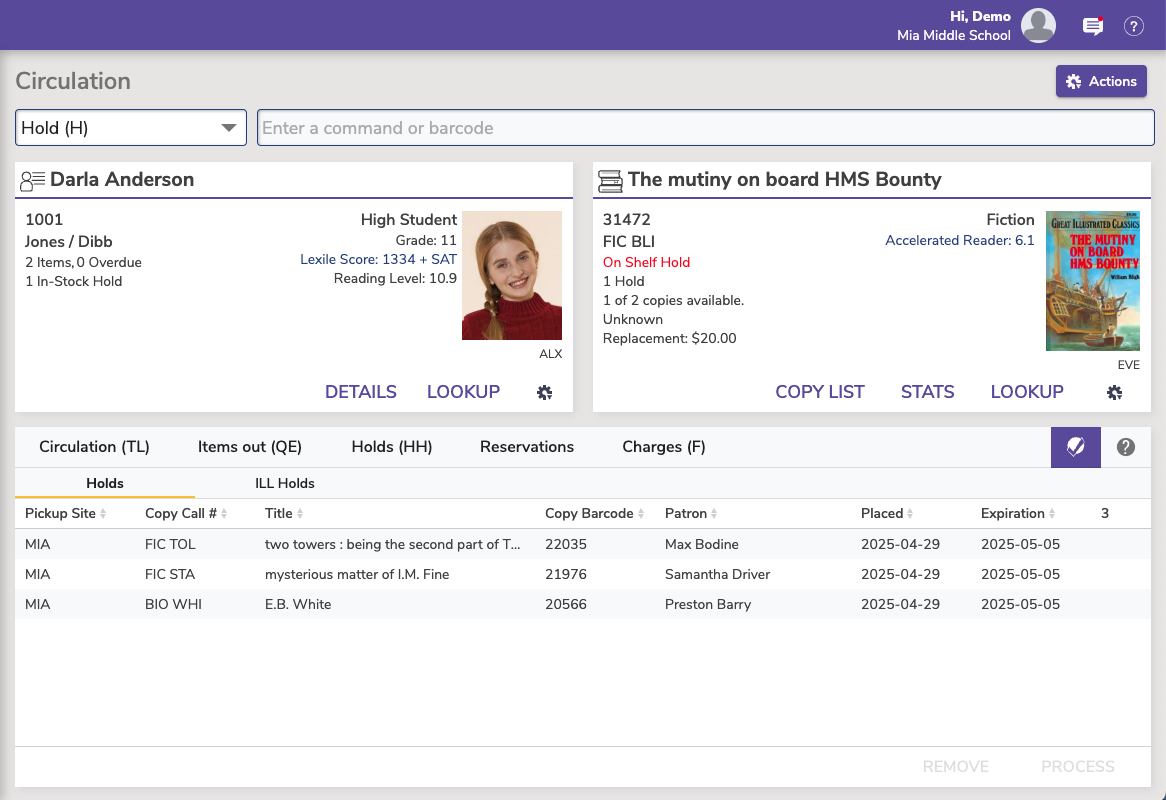Open the messages notification icon
1166x800 pixels.
point(1092,26)
